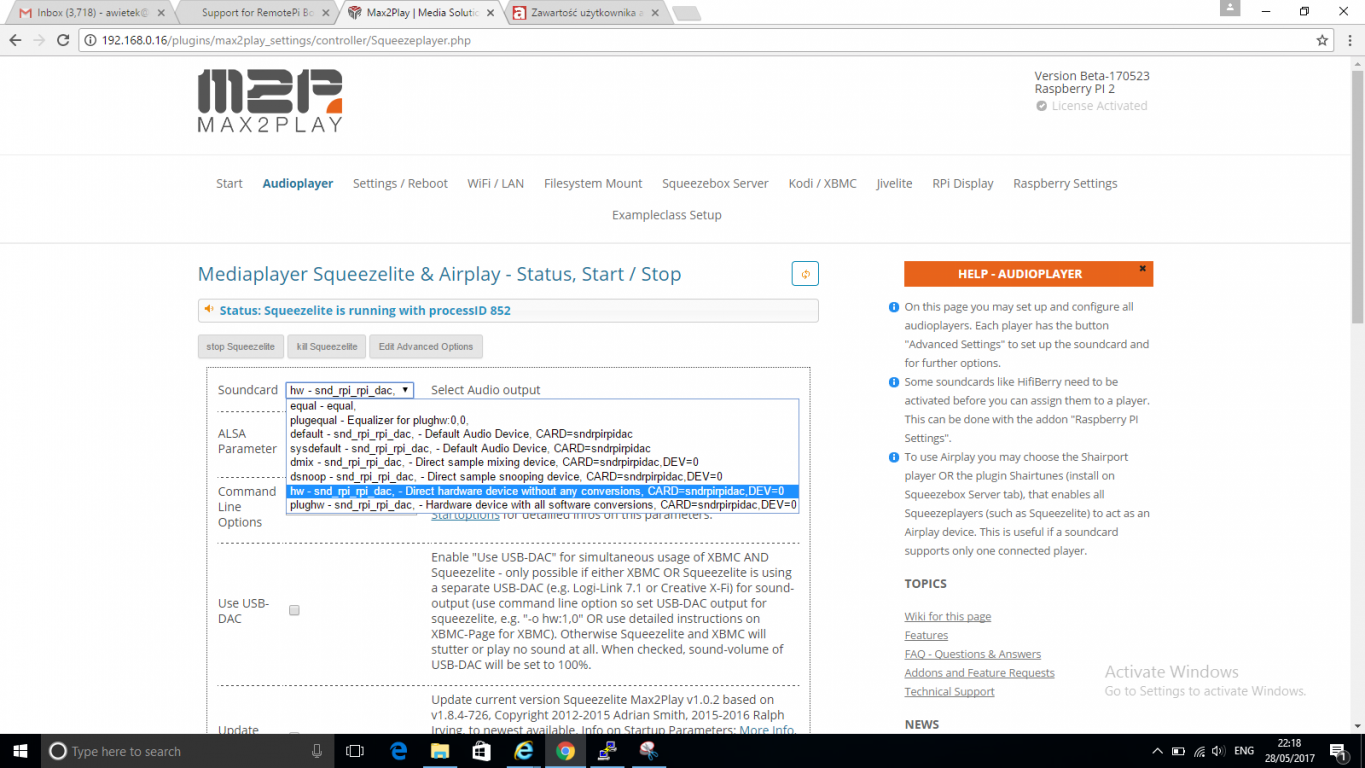Screen dimensions: 1365x768
Task: Click the browser address bar URL
Action: 286,41
